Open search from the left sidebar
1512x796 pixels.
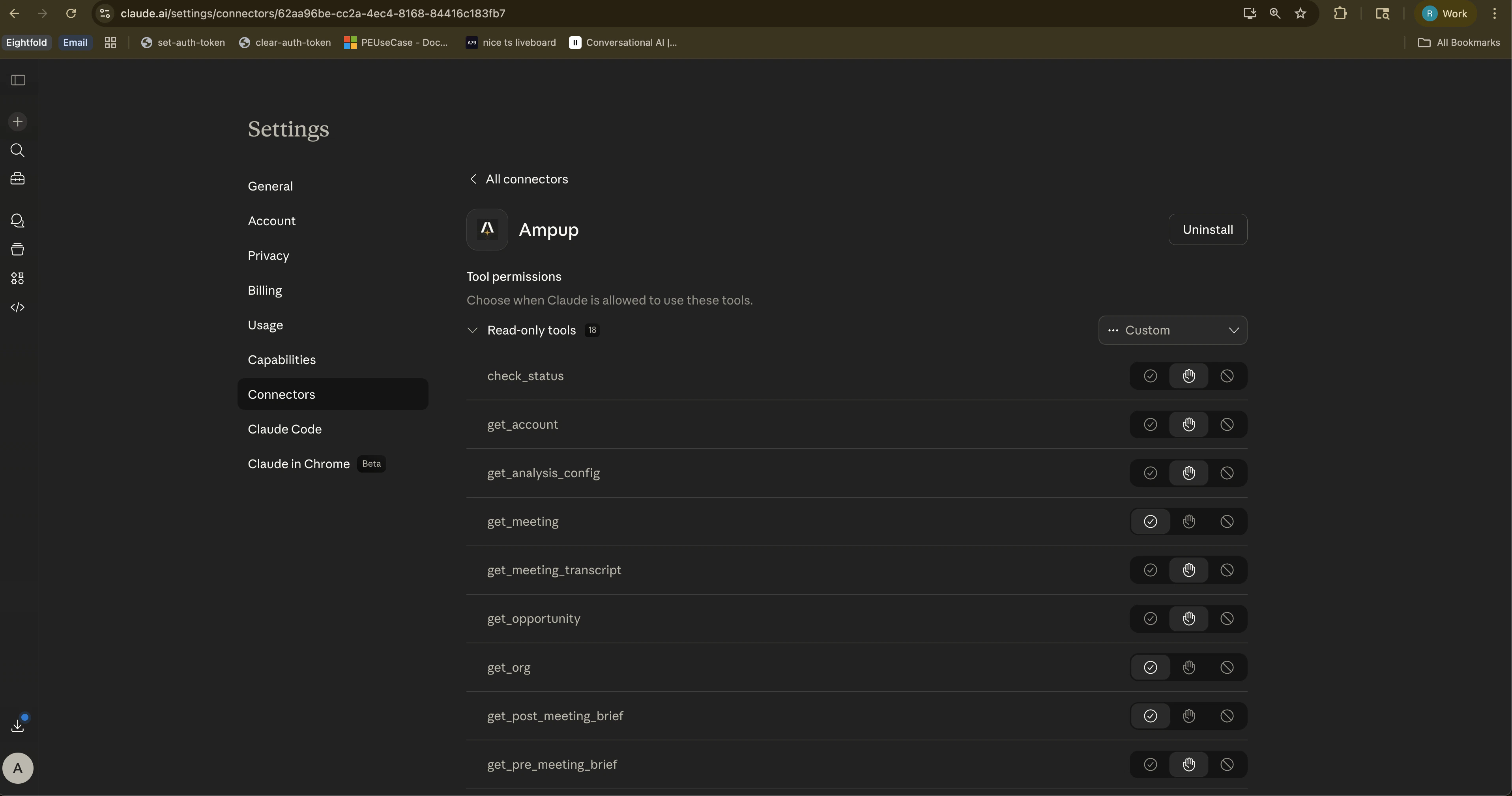click(x=17, y=150)
